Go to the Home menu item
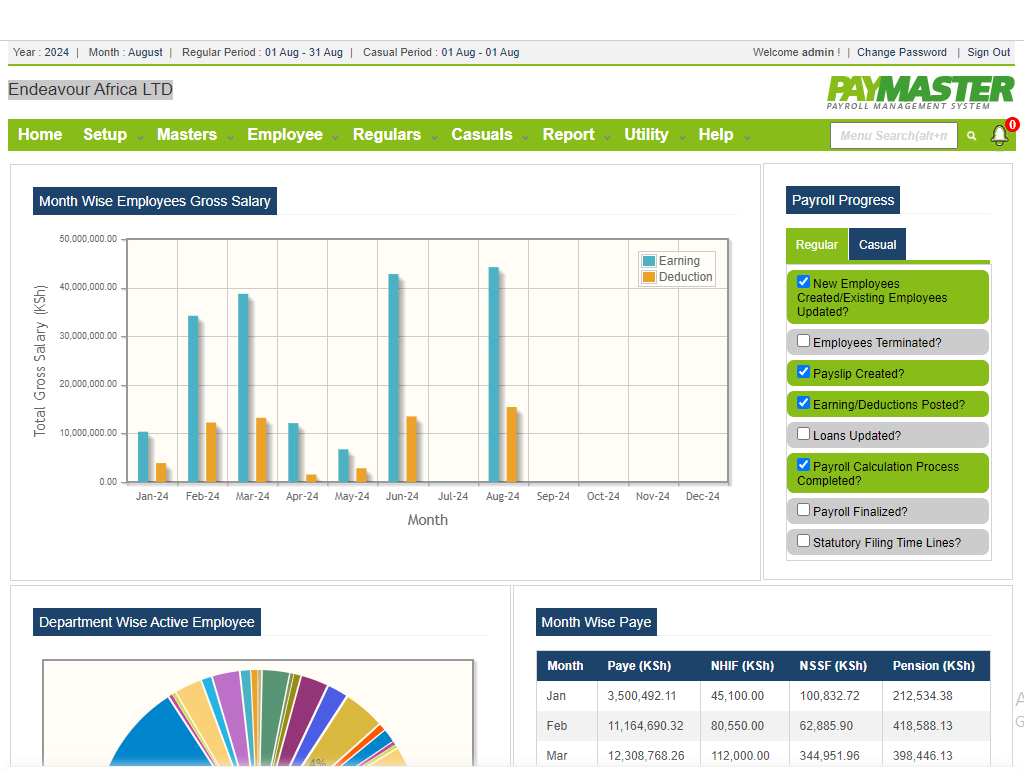The image size is (1024, 771). pyautogui.click(x=40, y=135)
